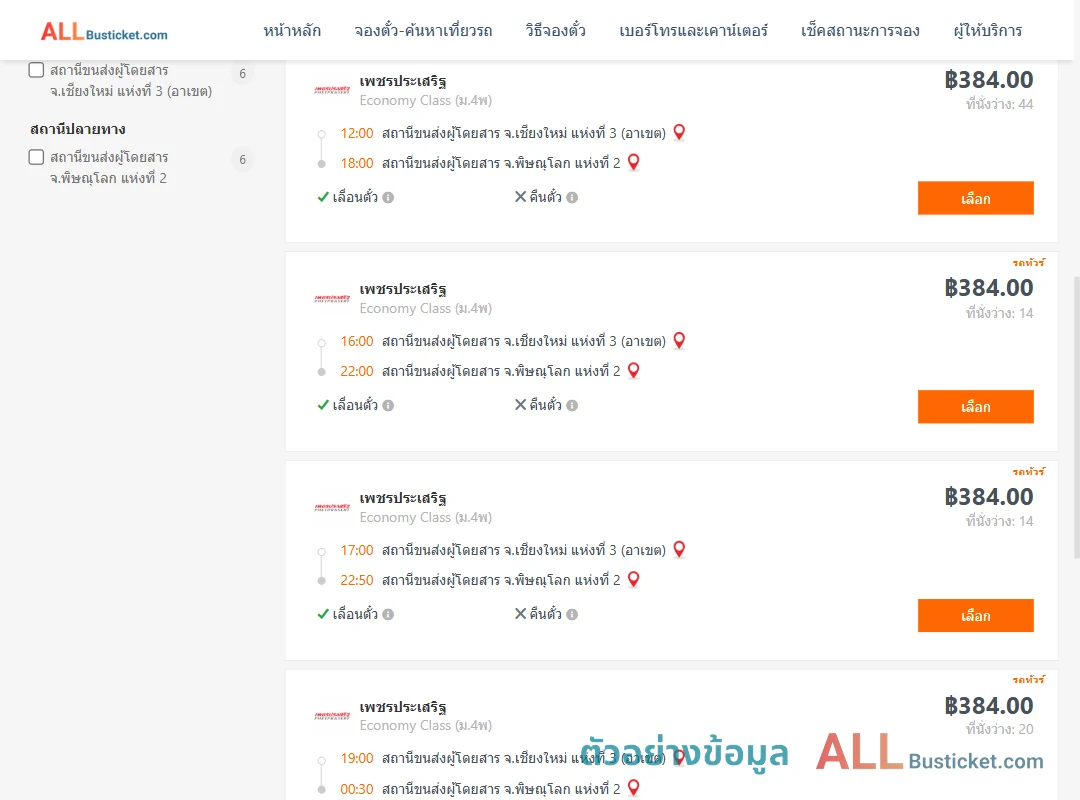
Task: Show เลื่อนตั๋ว info icon on 17:00 trip
Action: click(x=388, y=615)
